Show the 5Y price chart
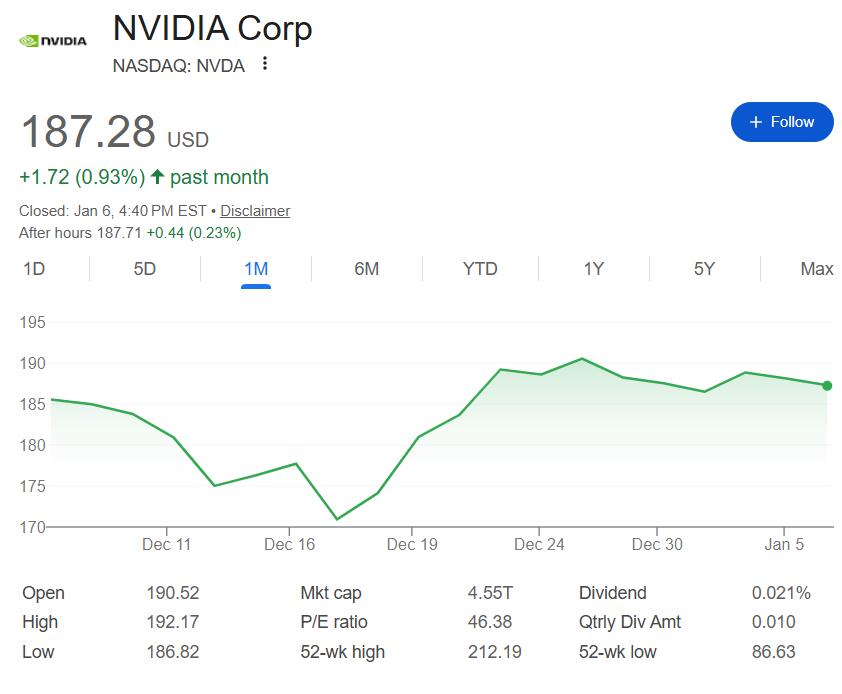The height and width of the screenshot is (694, 842). (704, 269)
